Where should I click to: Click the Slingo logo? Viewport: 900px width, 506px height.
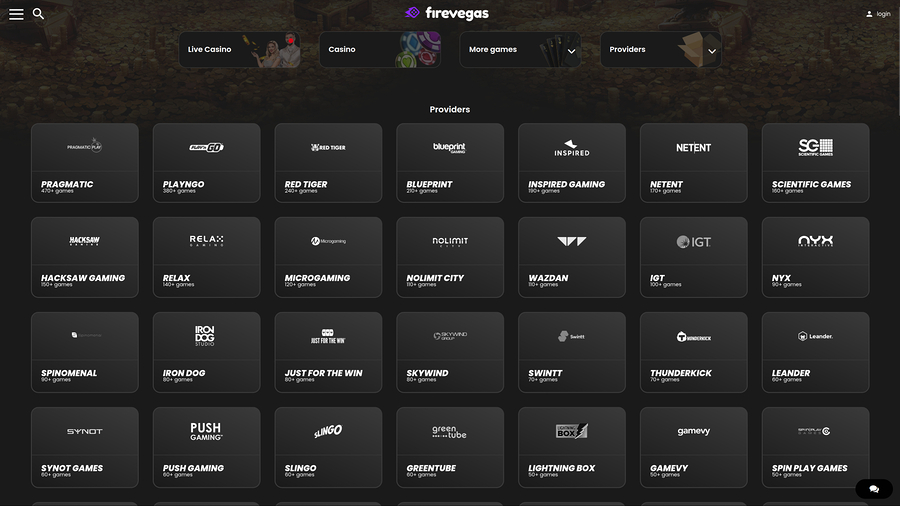(x=328, y=431)
